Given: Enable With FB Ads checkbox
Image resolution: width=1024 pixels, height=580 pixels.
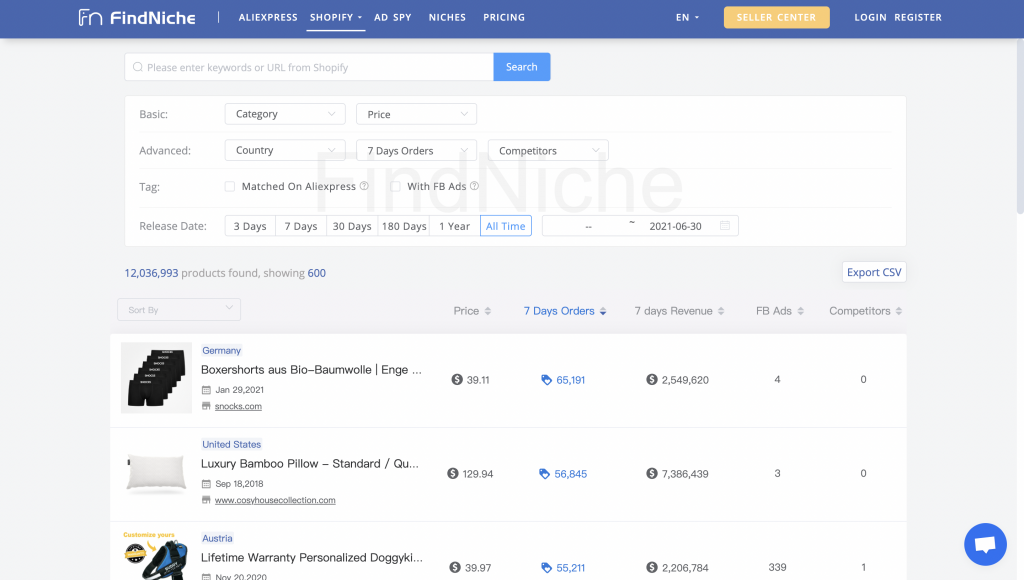Looking at the screenshot, I should pos(395,186).
